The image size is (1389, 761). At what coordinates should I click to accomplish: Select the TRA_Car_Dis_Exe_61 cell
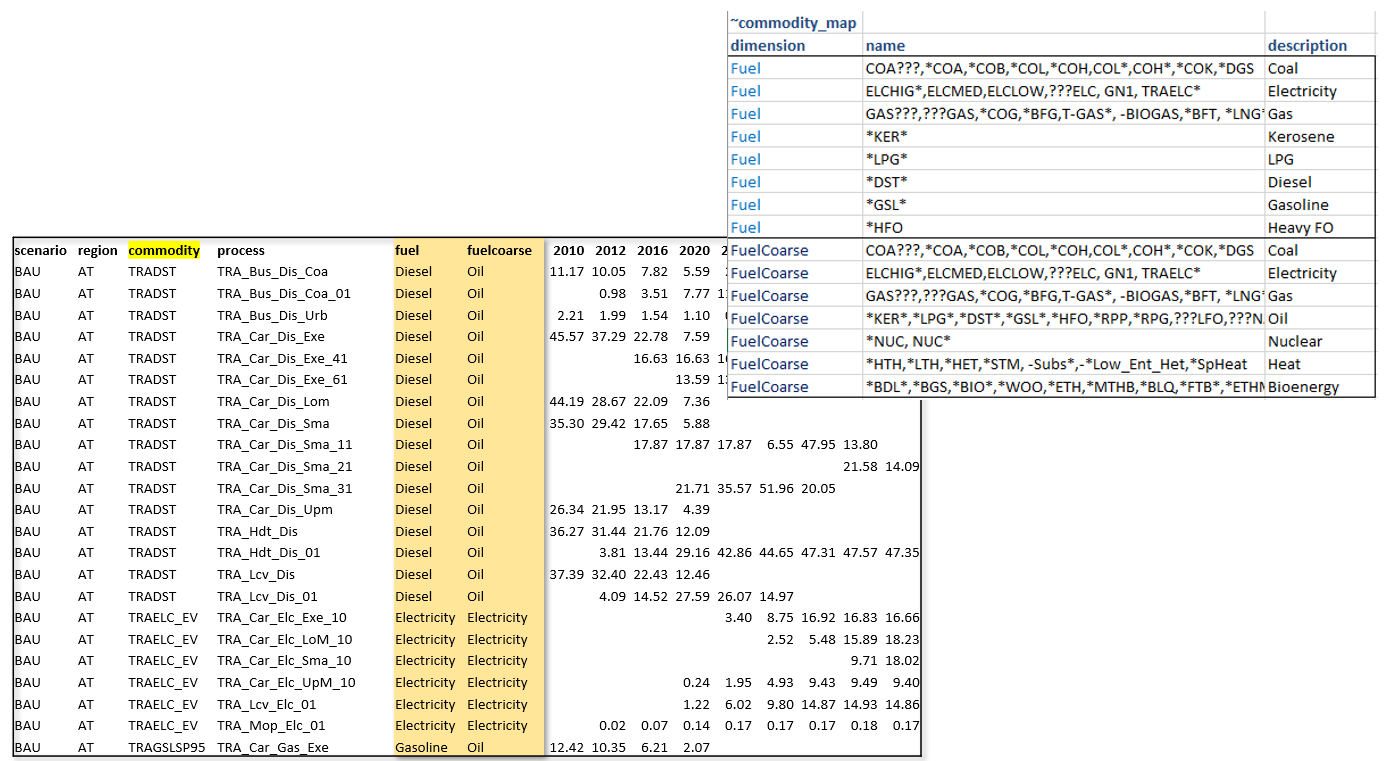[282, 379]
